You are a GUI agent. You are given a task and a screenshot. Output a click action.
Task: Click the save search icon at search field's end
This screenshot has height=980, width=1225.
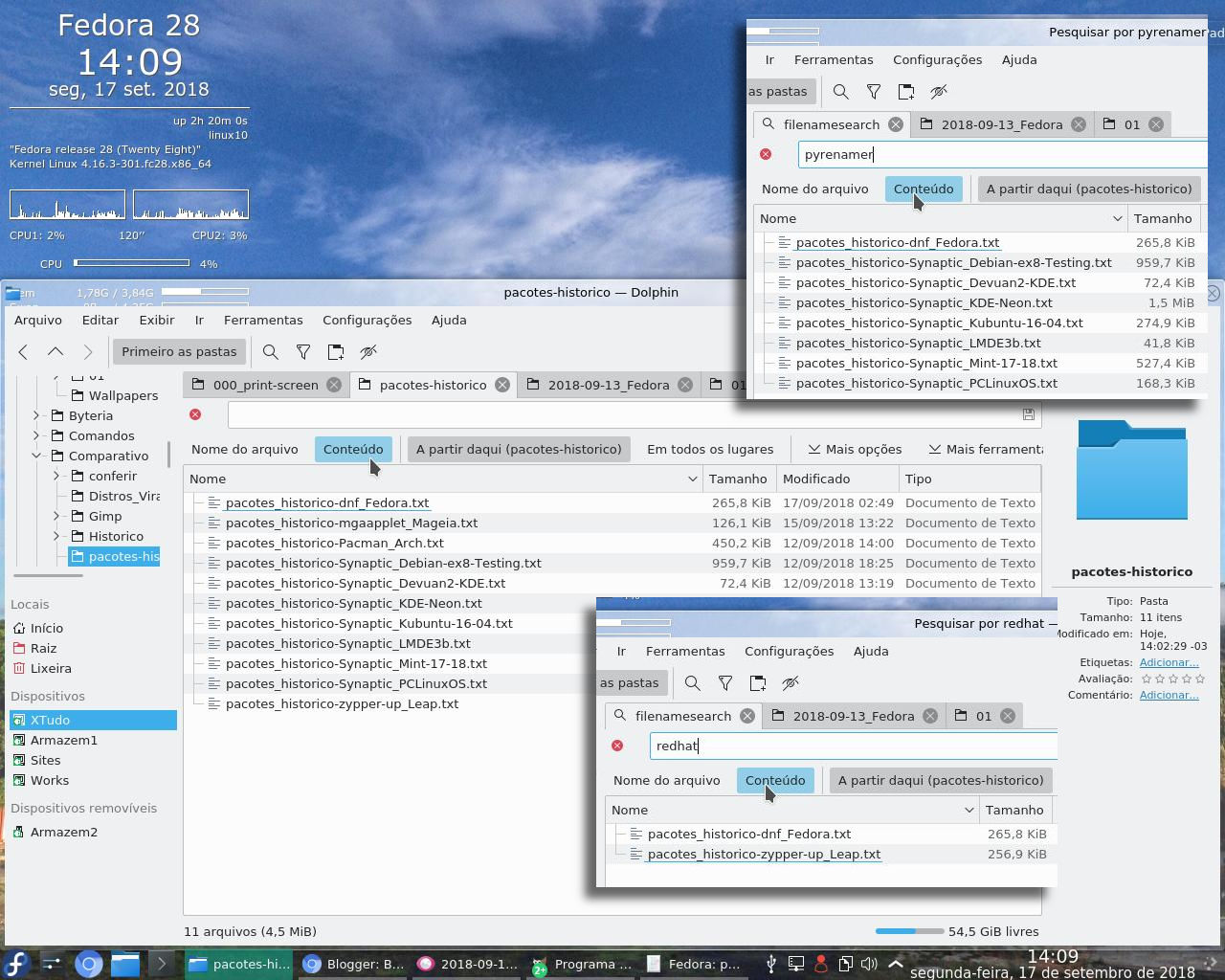(x=1029, y=414)
